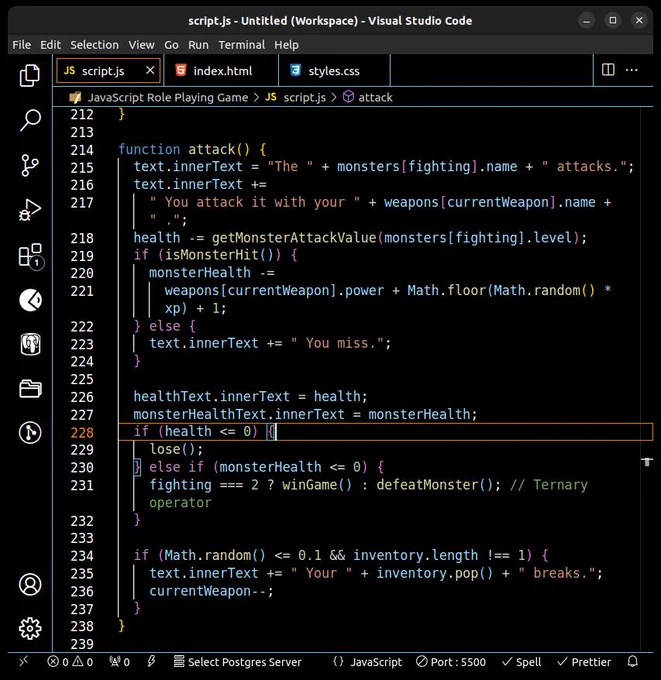Click the ports forwarded 0 indicator
This screenshot has width=661, height=680.
click(x=119, y=662)
